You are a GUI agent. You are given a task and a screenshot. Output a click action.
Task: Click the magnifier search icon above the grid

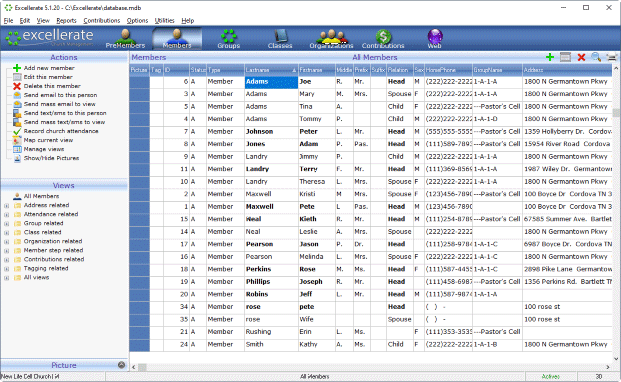click(x=596, y=57)
